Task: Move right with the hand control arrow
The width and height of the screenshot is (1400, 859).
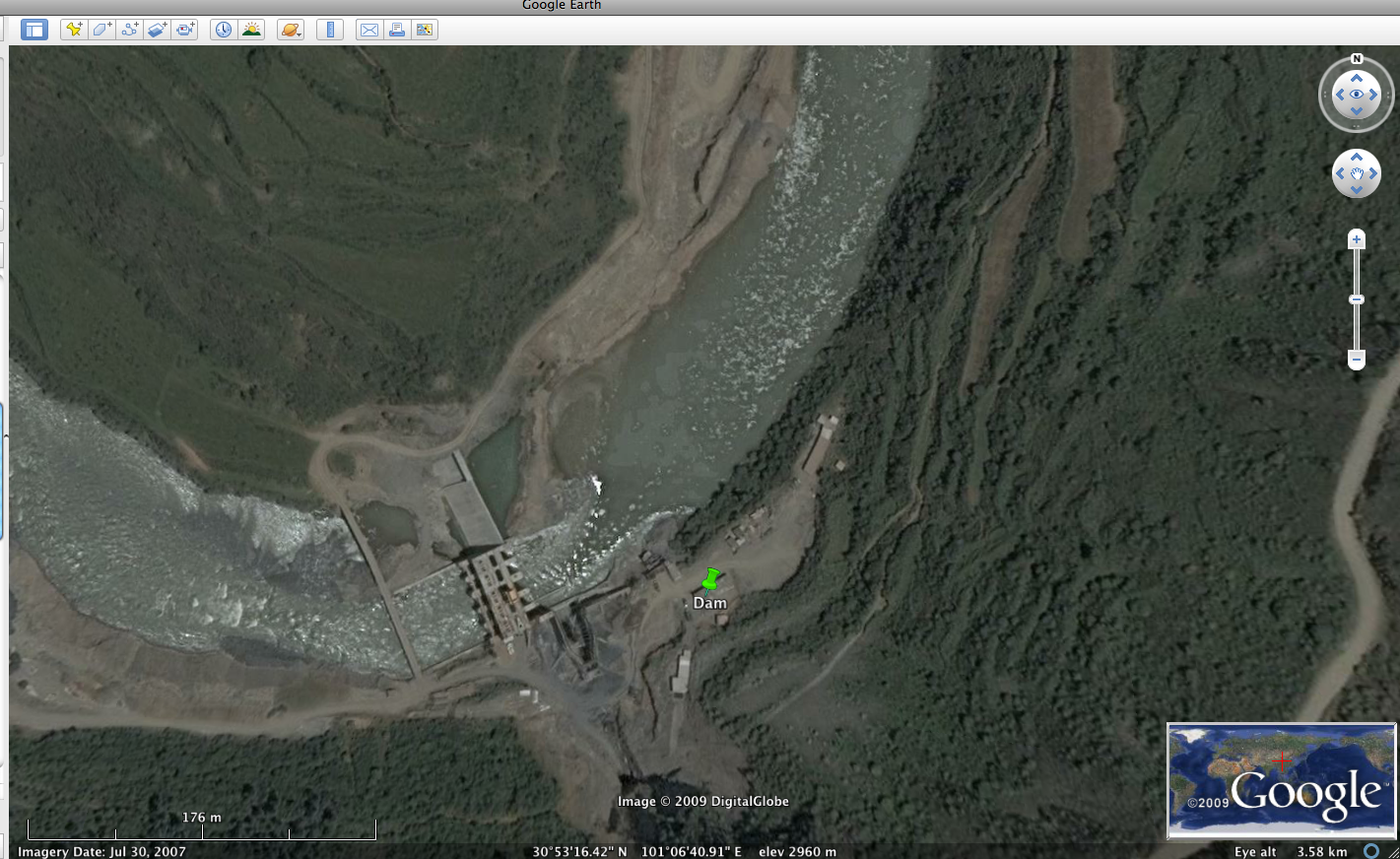Action: click(1373, 173)
